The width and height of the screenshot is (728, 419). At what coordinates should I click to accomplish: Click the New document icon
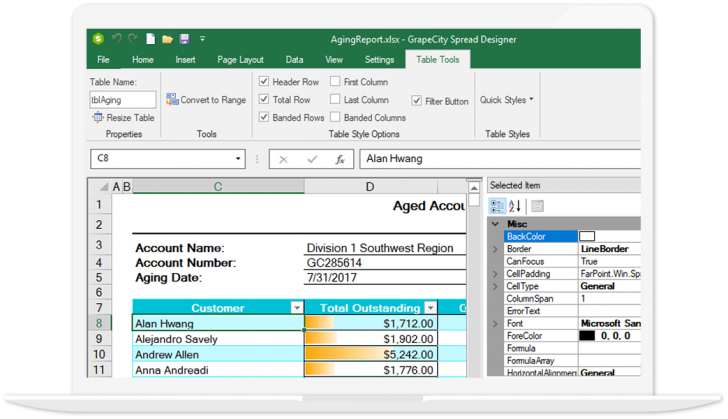tap(150, 39)
